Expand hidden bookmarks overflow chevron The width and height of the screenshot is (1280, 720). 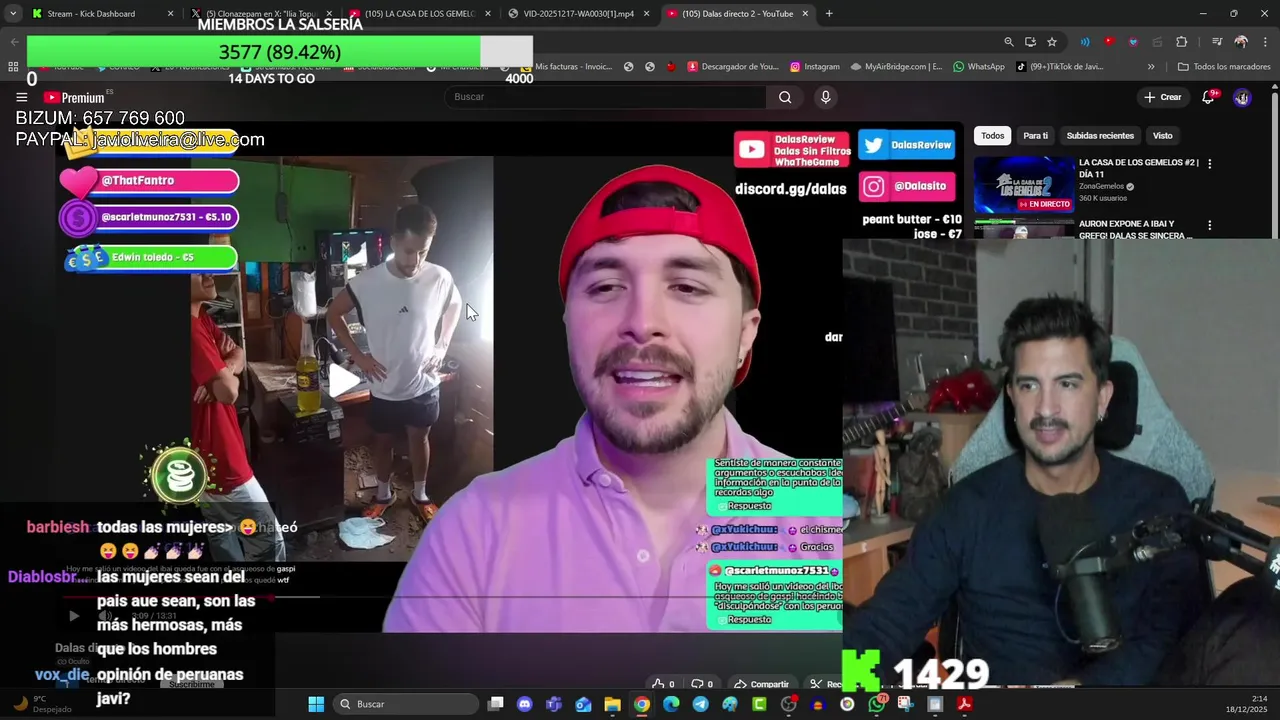1151,67
